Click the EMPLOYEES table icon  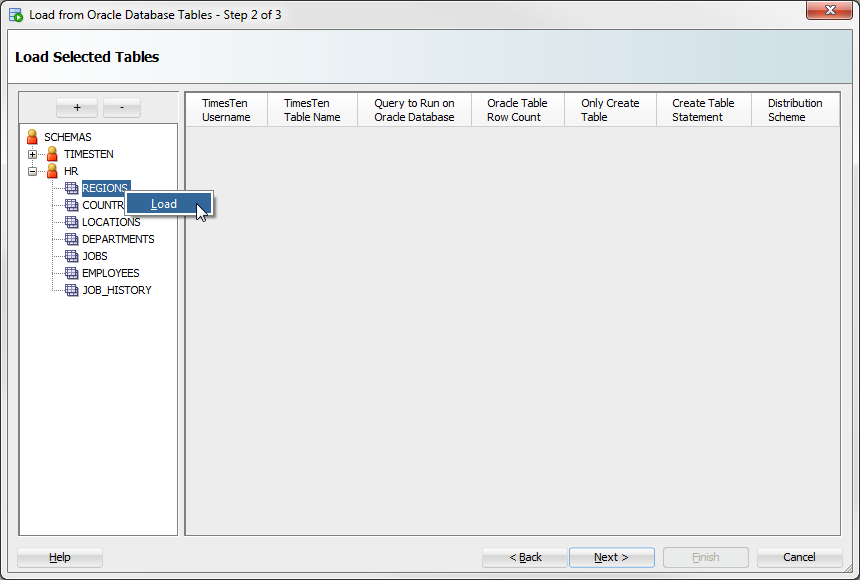[72, 273]
